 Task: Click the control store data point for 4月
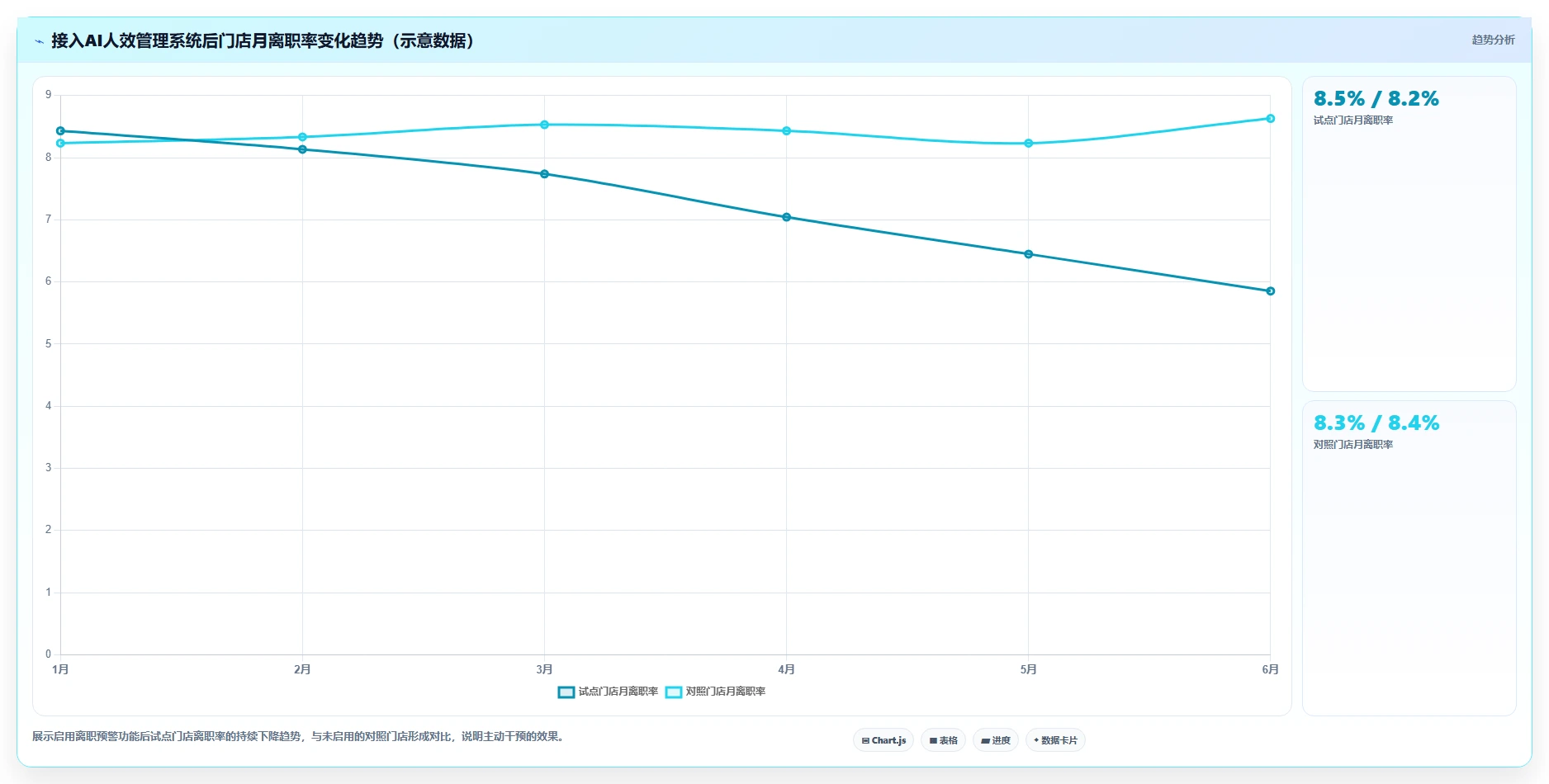point(786,130)
